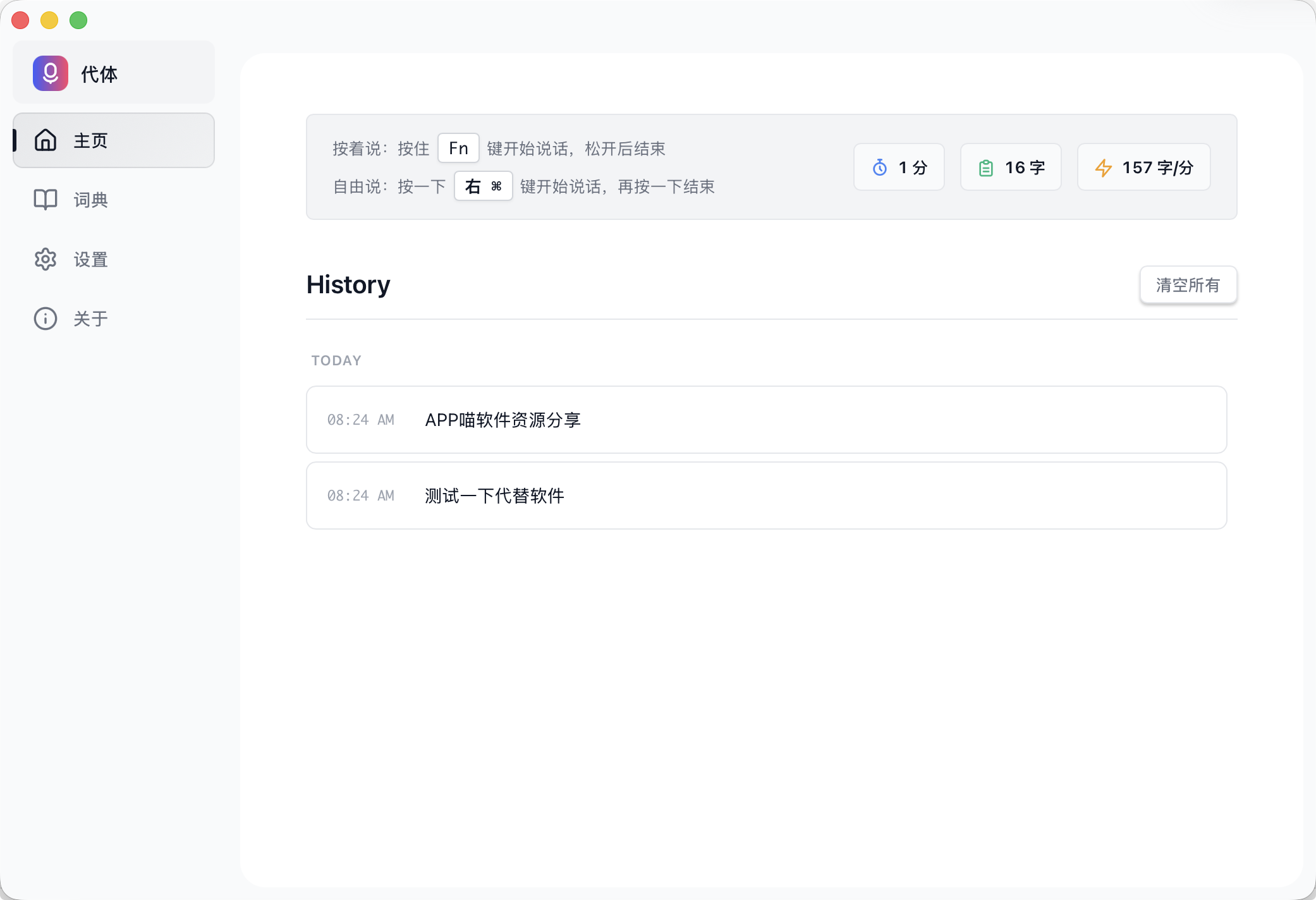Open the 词典 dictionary icon
Image resolution: width=1316 pixels, height=900 pixels.
[45, 200]
